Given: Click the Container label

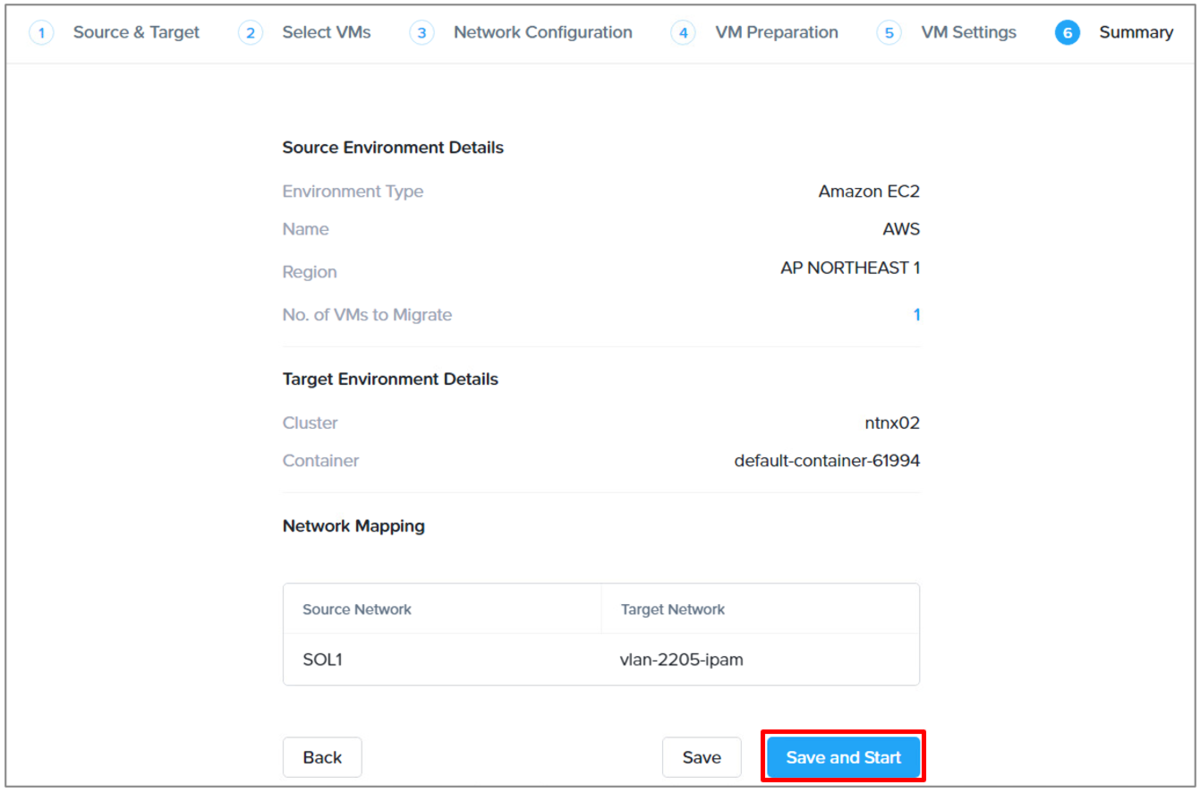Looking at the screenshot, I should pos(321,461).
